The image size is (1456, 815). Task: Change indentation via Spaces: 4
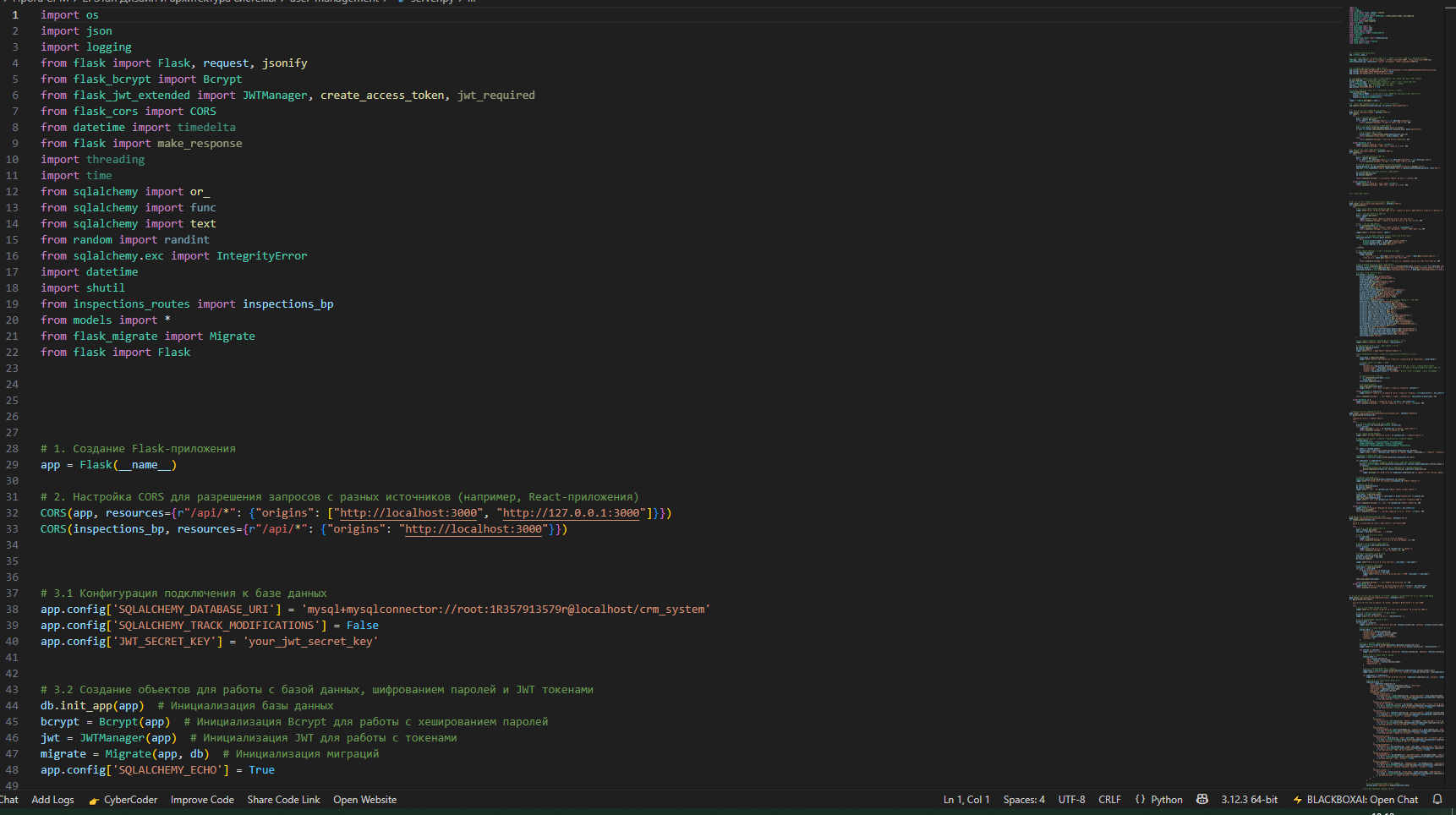tap(1024, 800)
